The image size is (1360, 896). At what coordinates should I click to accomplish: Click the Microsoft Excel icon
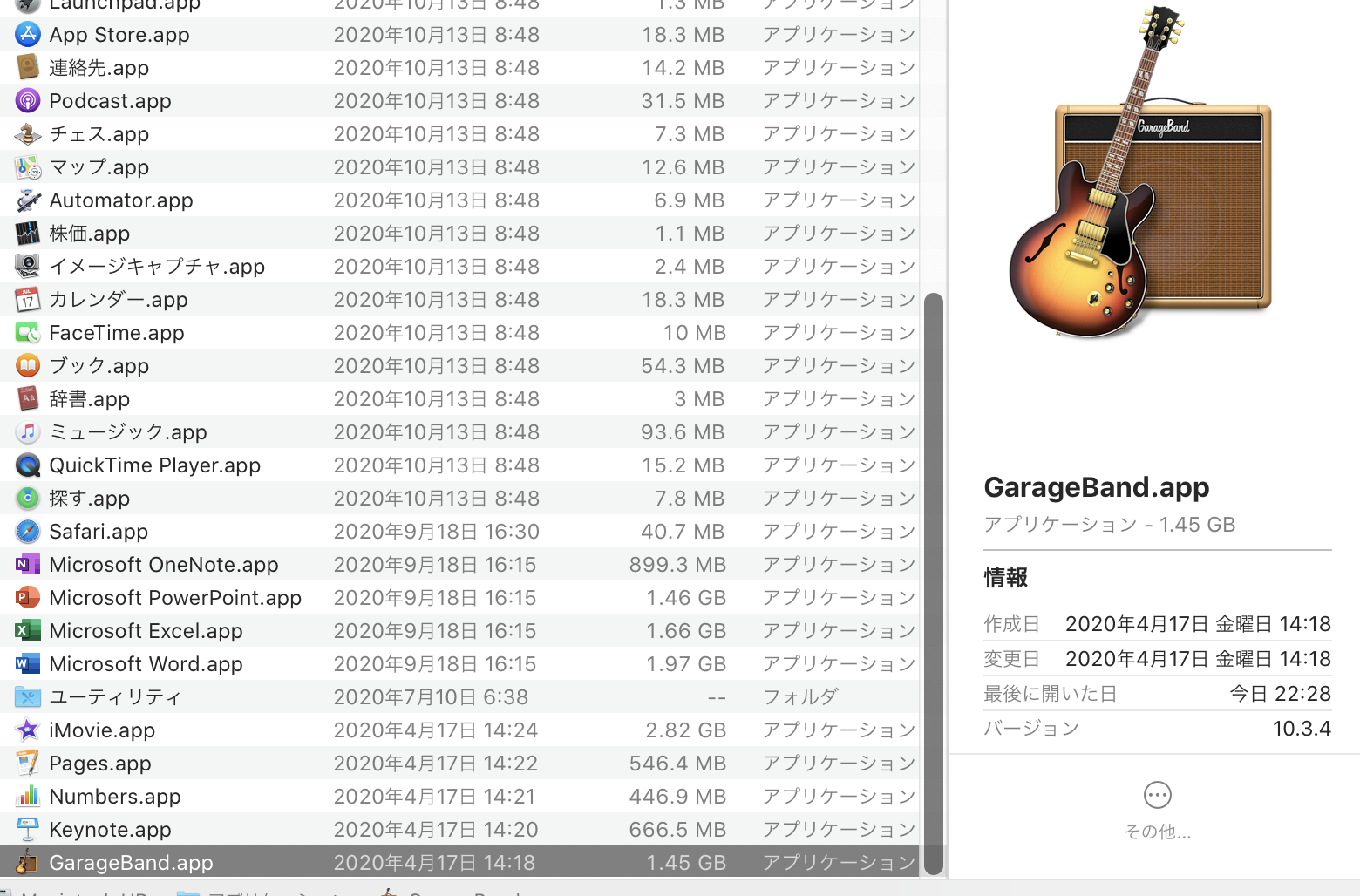[28, 630]
